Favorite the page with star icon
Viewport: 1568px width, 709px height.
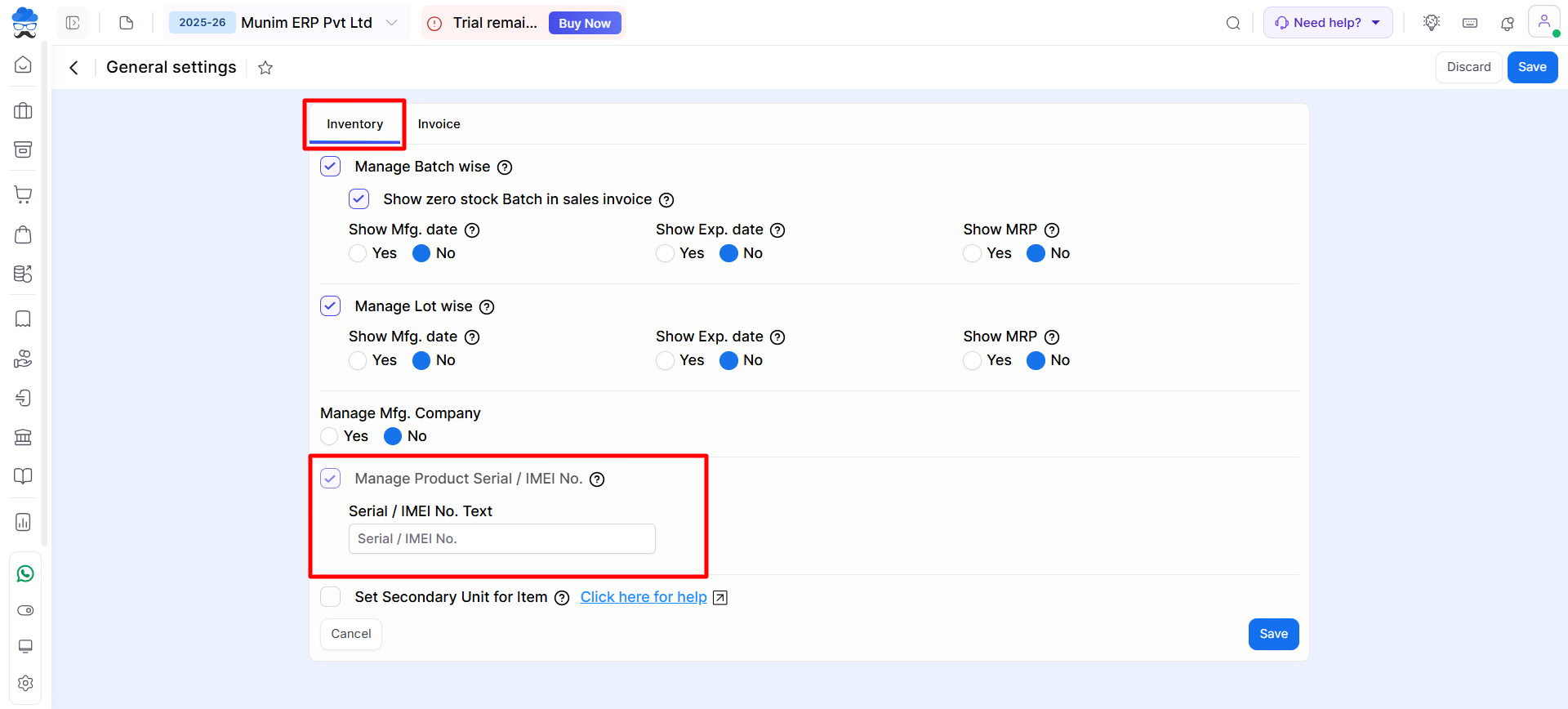[x=265, y=68]
